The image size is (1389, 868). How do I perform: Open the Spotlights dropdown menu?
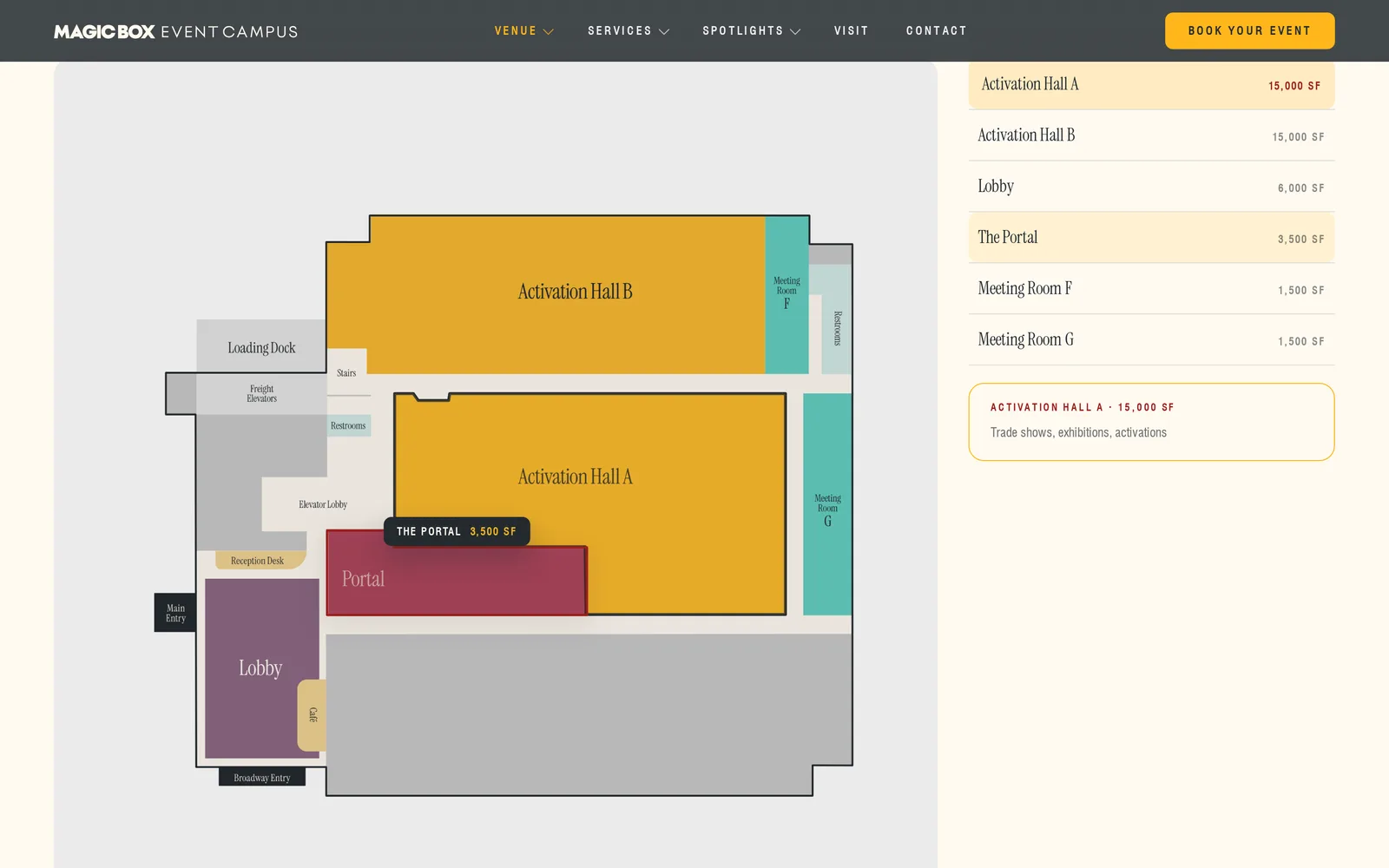pyautogui.click(x=751, y=31)
